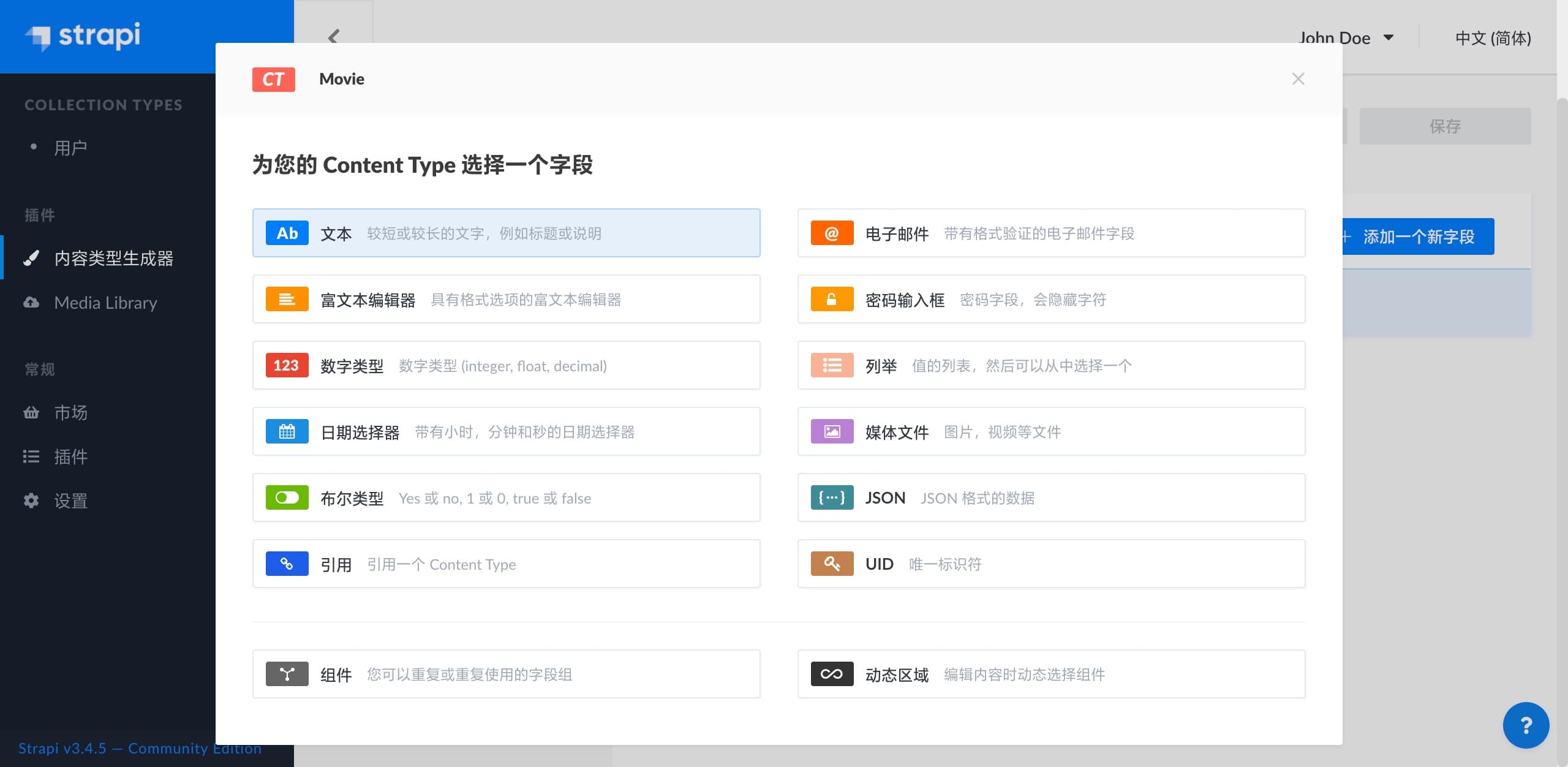Screen dimensions: 1568x767
Task: Choose the Rich text editor field icon
Action: pyautogui.click(x=287, y=299)
